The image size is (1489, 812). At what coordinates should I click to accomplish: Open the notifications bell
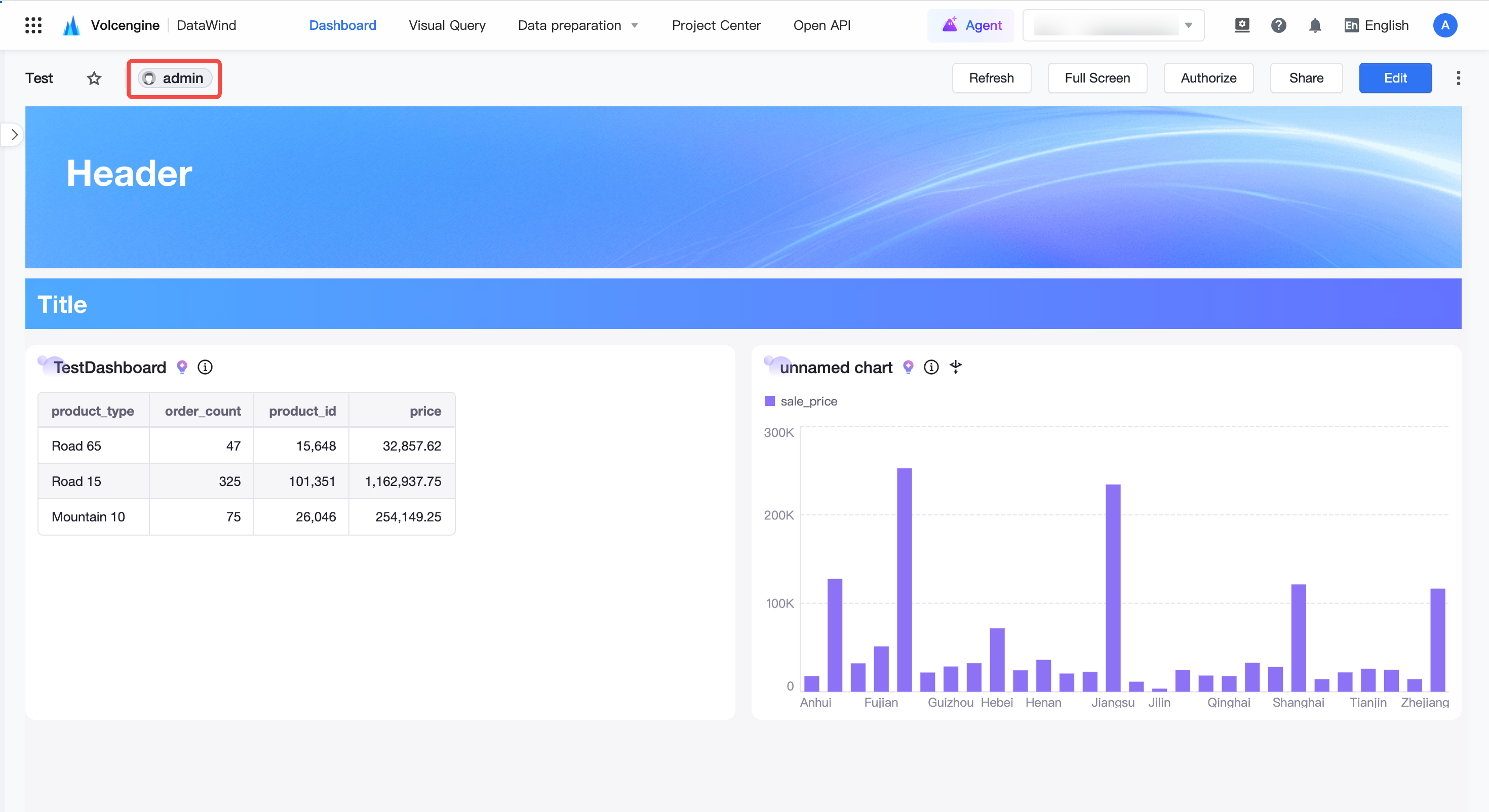point(1315,25)
